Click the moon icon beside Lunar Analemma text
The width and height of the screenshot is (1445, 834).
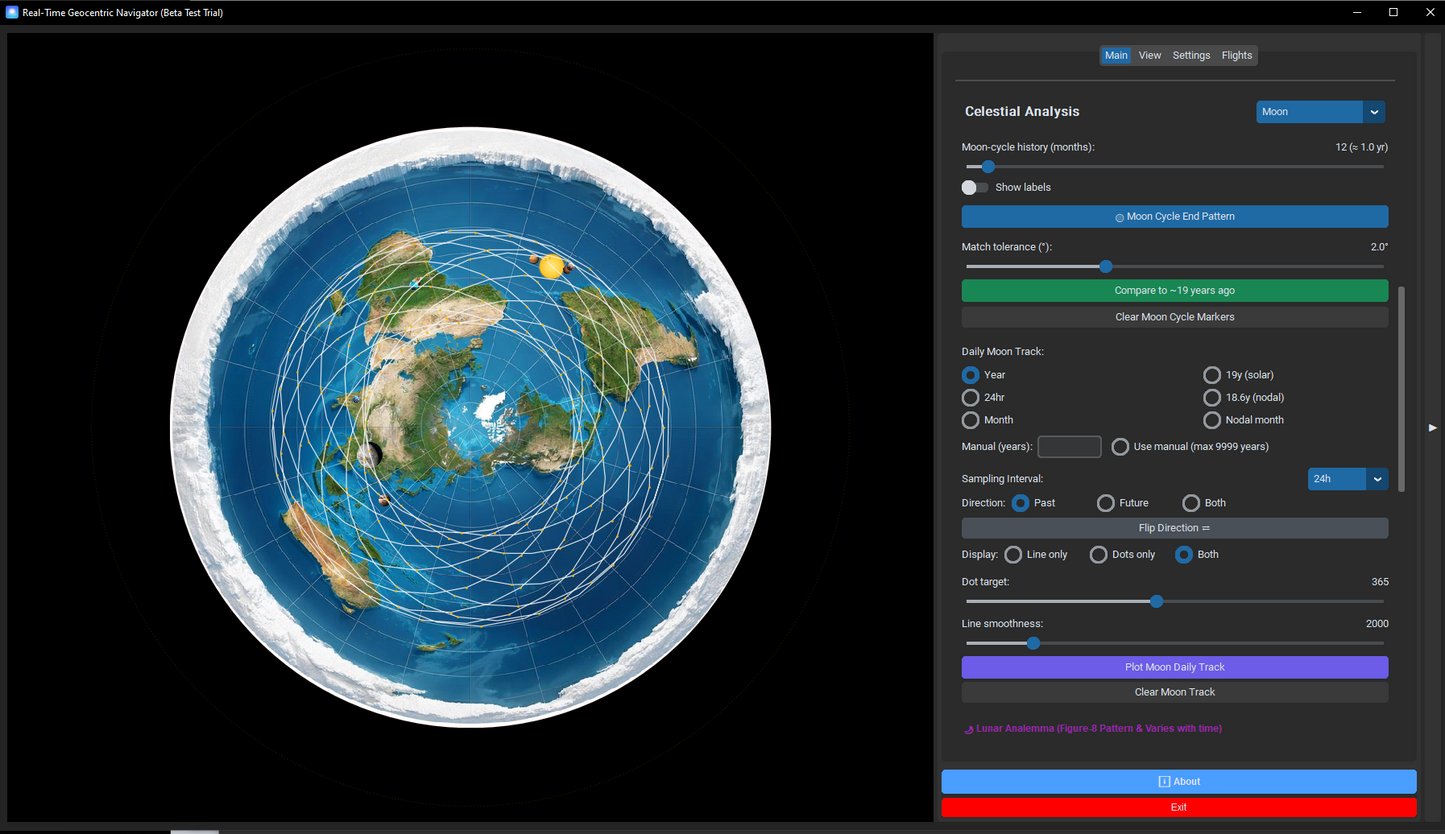pos(967,728)
